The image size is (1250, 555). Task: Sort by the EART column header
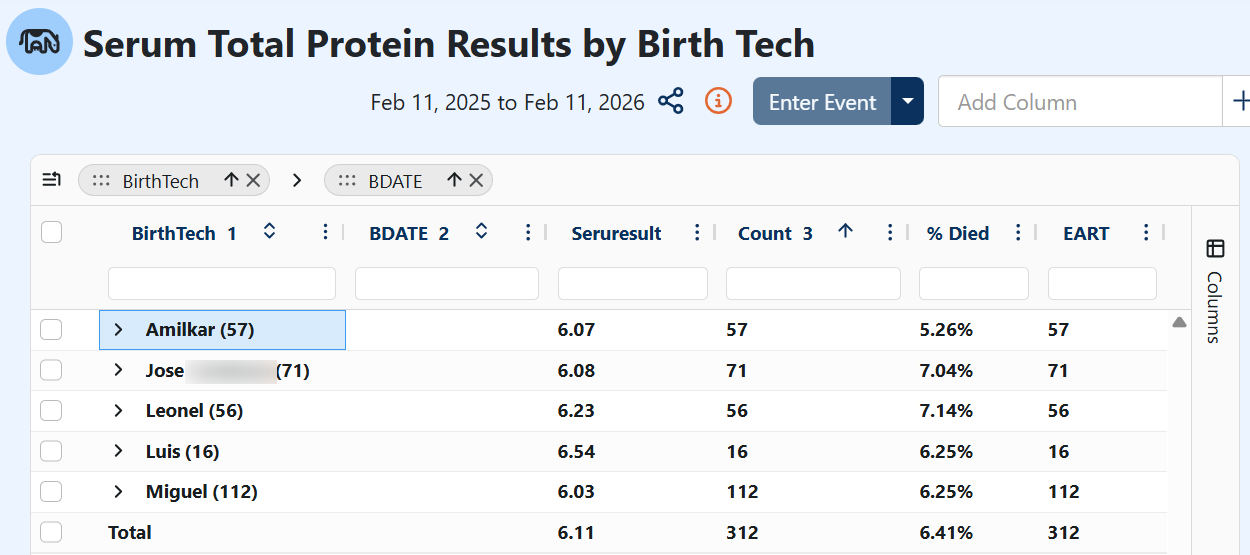(1086, 234)
